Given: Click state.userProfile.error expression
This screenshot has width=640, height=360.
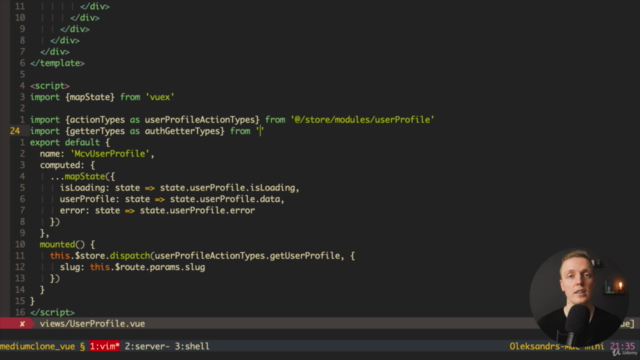Looking at the screenshot, I should pyautogui.click(x=197, y=211).
